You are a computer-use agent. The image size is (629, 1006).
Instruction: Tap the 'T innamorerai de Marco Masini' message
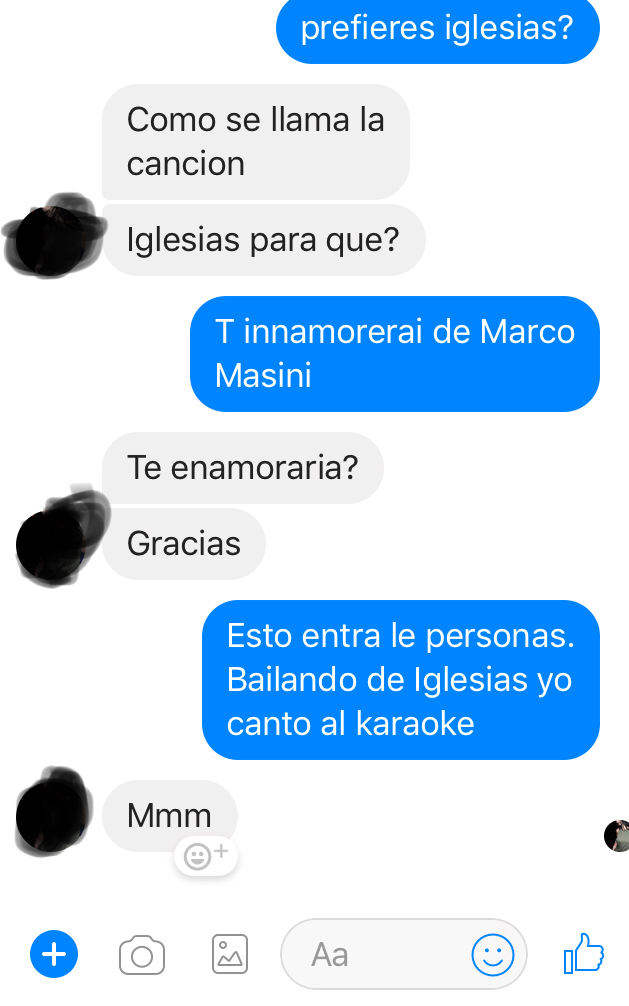click(x=395, y=354)
